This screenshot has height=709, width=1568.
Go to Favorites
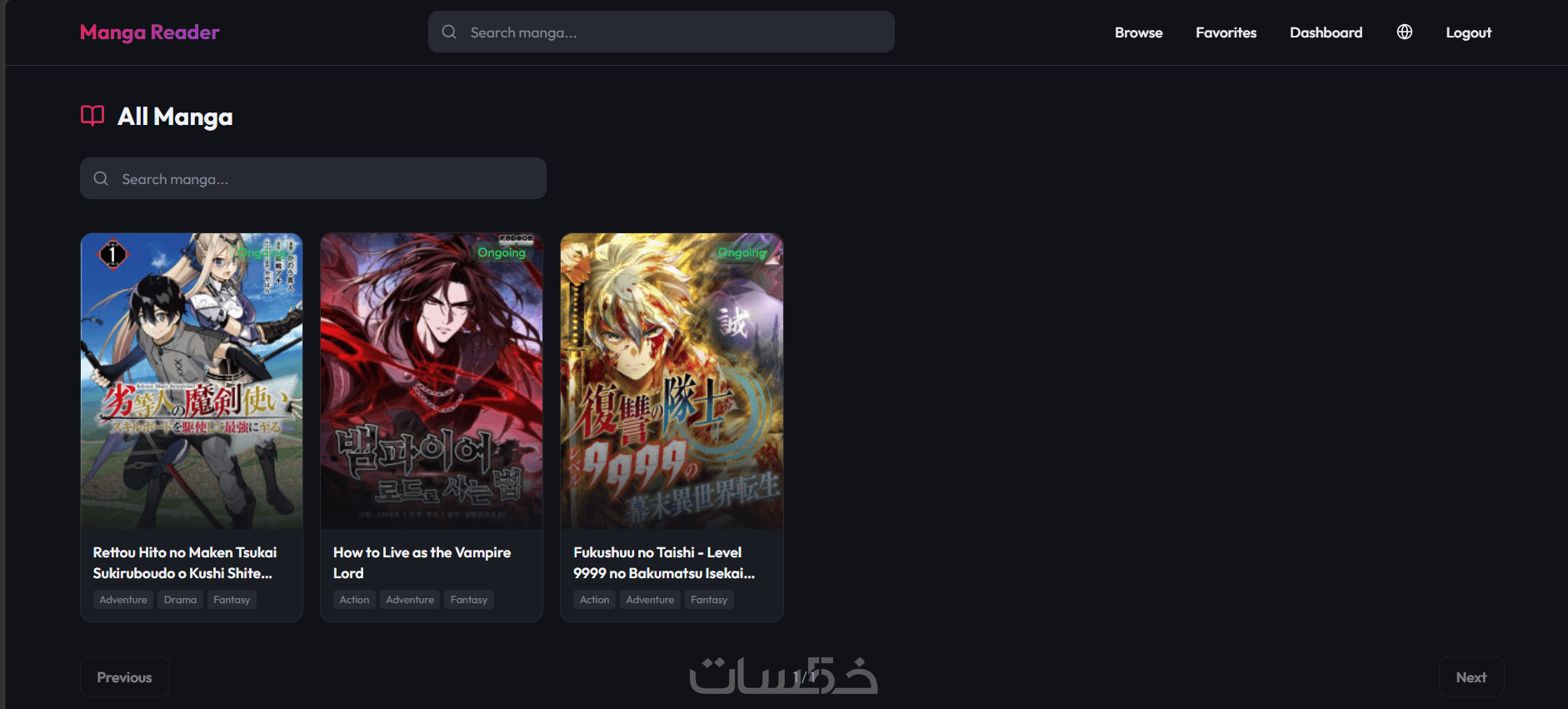pos(1226,32)
